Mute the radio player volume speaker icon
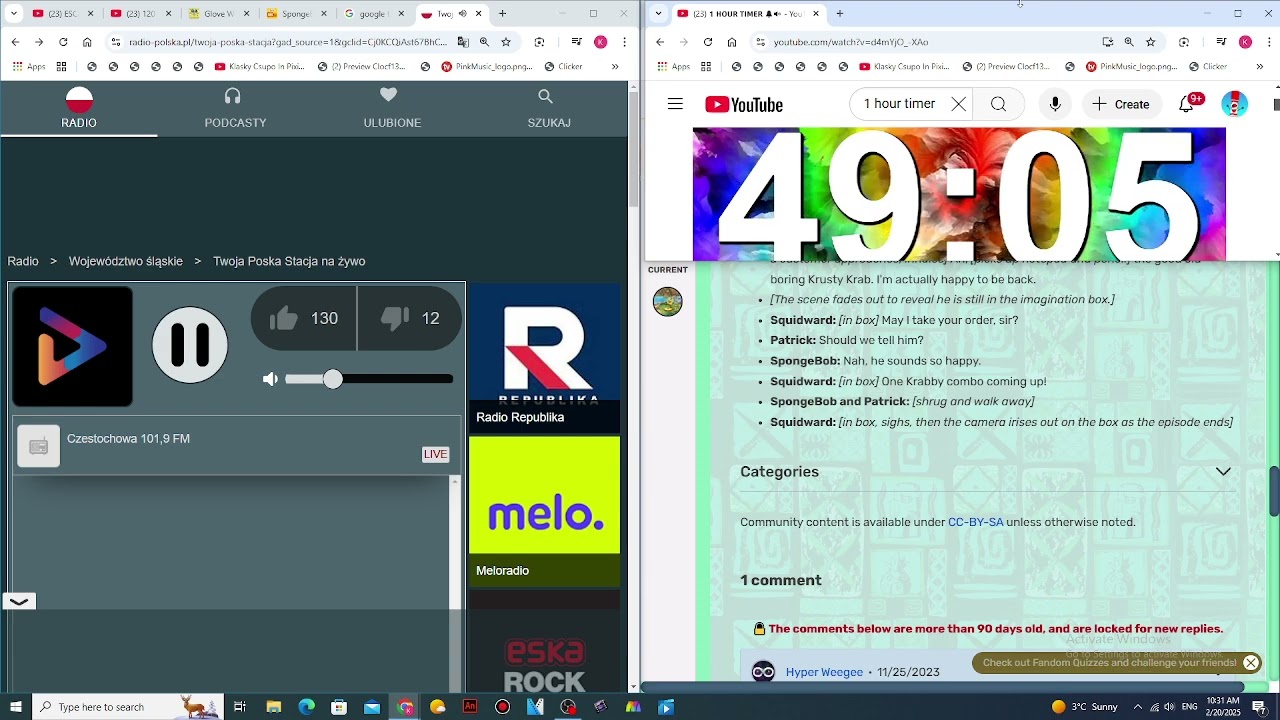The height and width of the screenshot is (720, 1280). 270,379
